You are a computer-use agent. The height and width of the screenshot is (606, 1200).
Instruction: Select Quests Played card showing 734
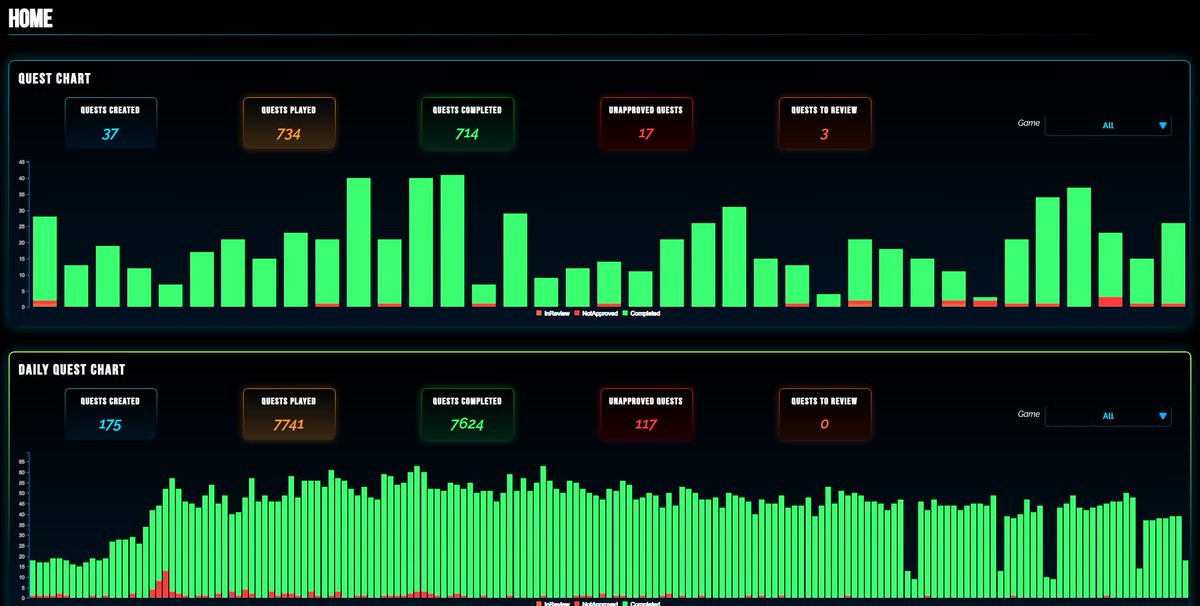(x=289, y=123)
